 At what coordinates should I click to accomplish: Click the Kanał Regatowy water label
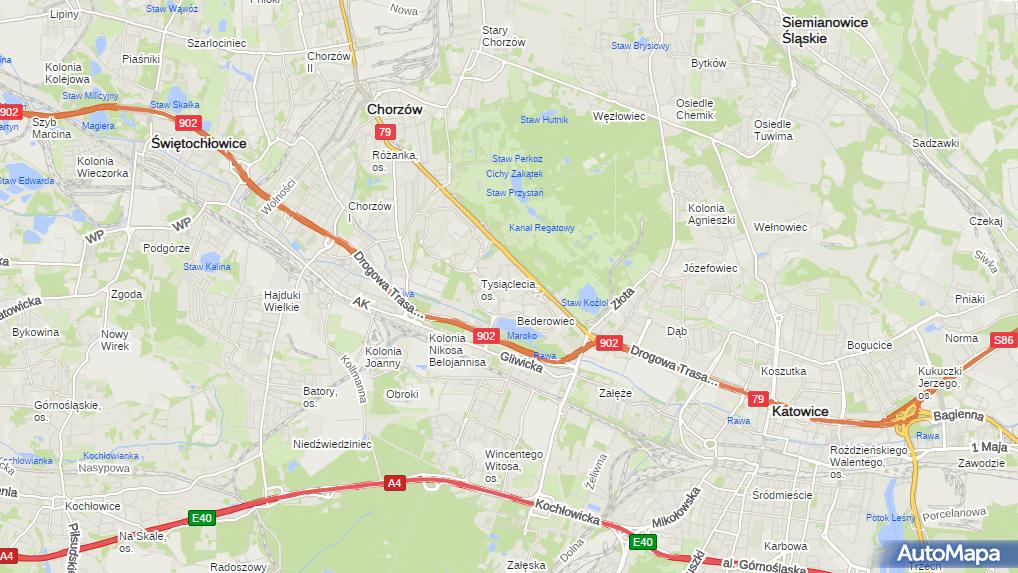click(x=541, y=228)
